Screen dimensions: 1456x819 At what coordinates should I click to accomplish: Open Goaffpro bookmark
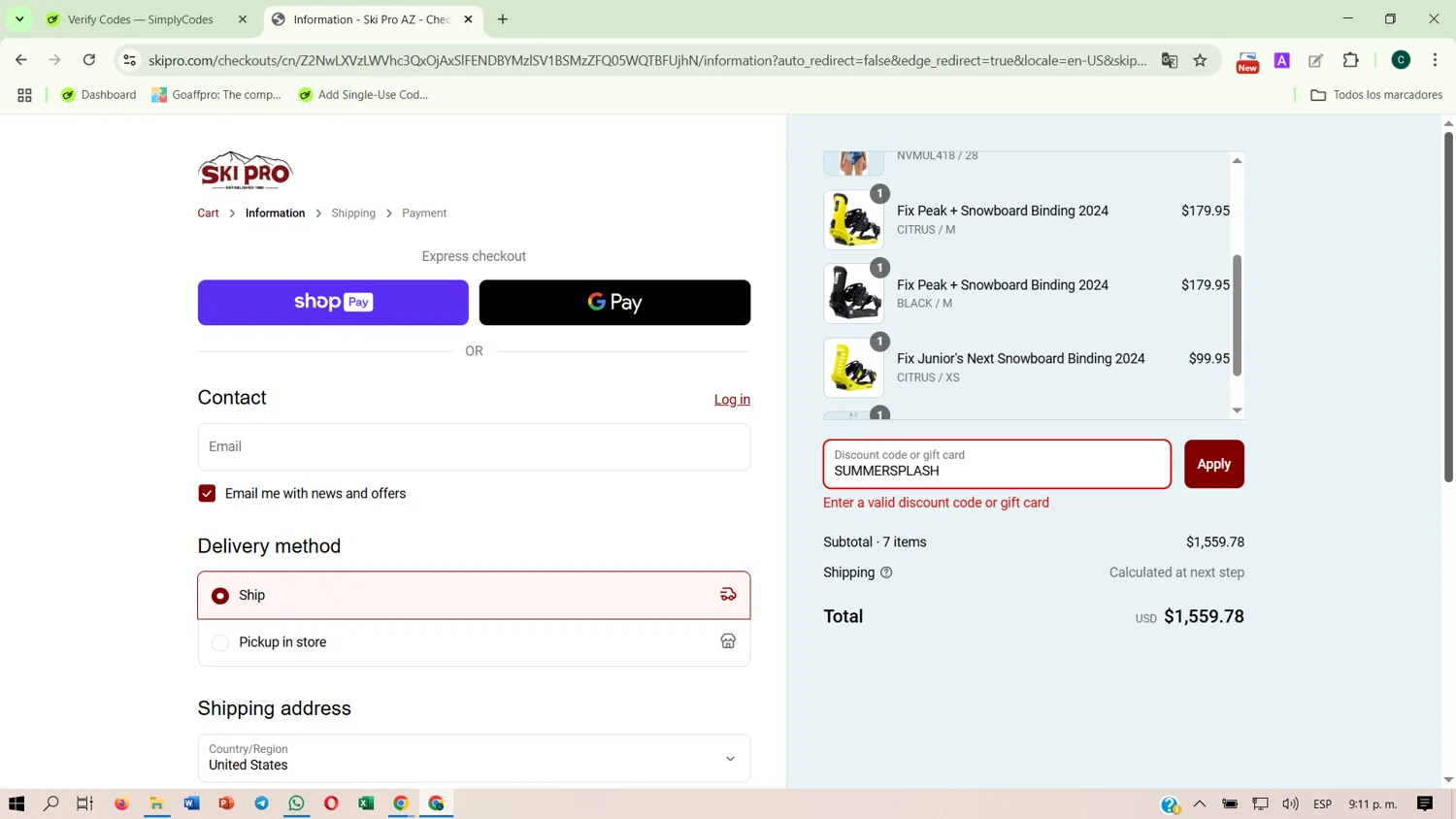216,95
